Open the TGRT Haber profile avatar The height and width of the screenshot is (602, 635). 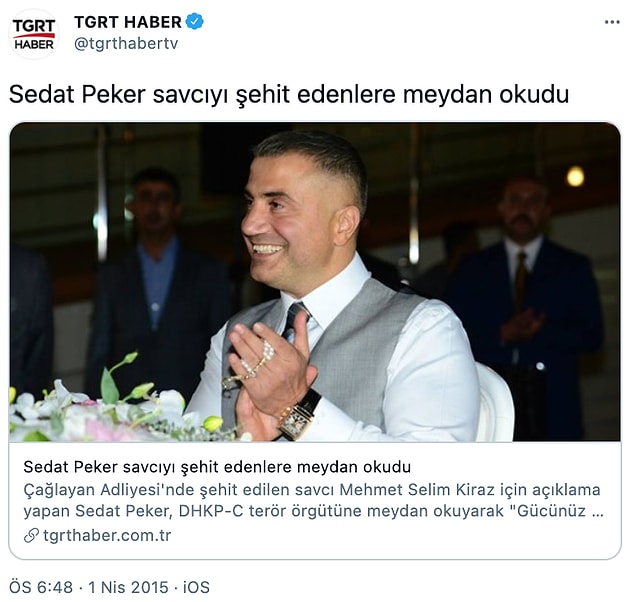[x=34, y=34]
